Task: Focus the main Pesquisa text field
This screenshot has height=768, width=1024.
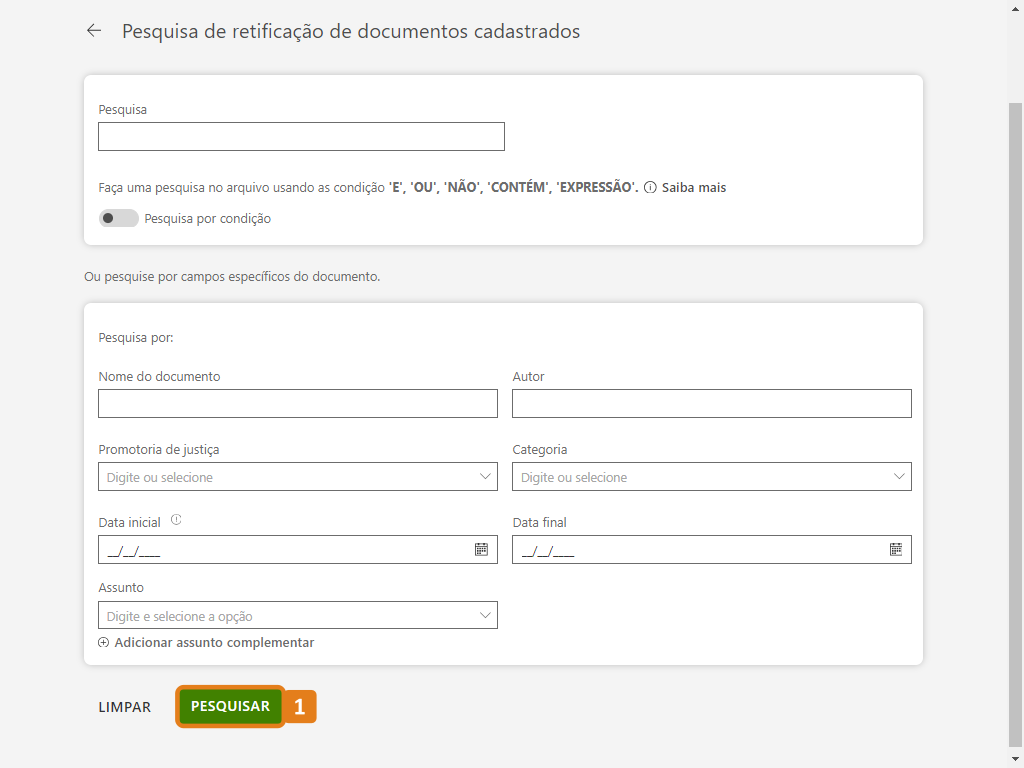Action: click(x=301, y=137)
